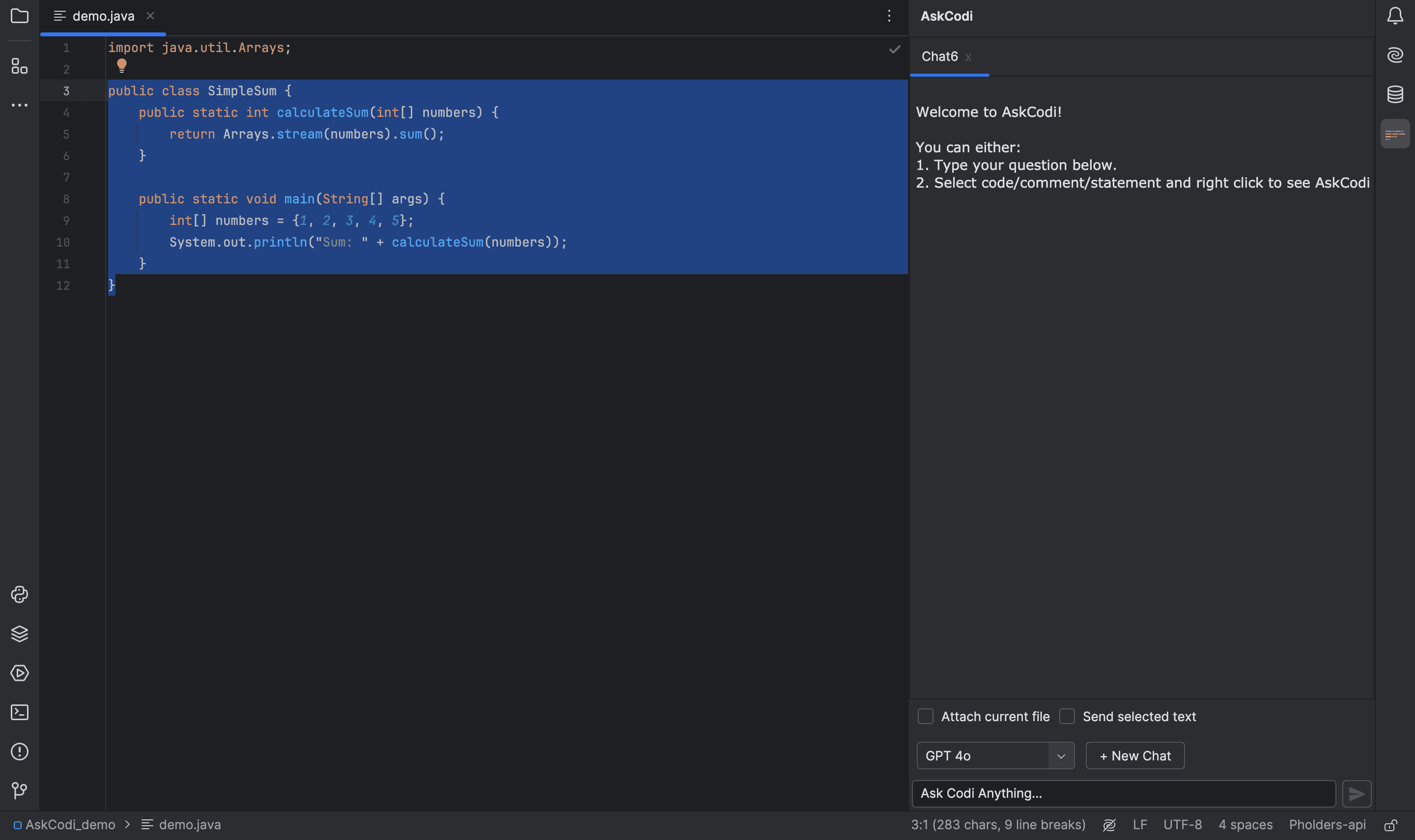Click the + New Chat button
1415x840 pixels.
[x=1135, y=755]
